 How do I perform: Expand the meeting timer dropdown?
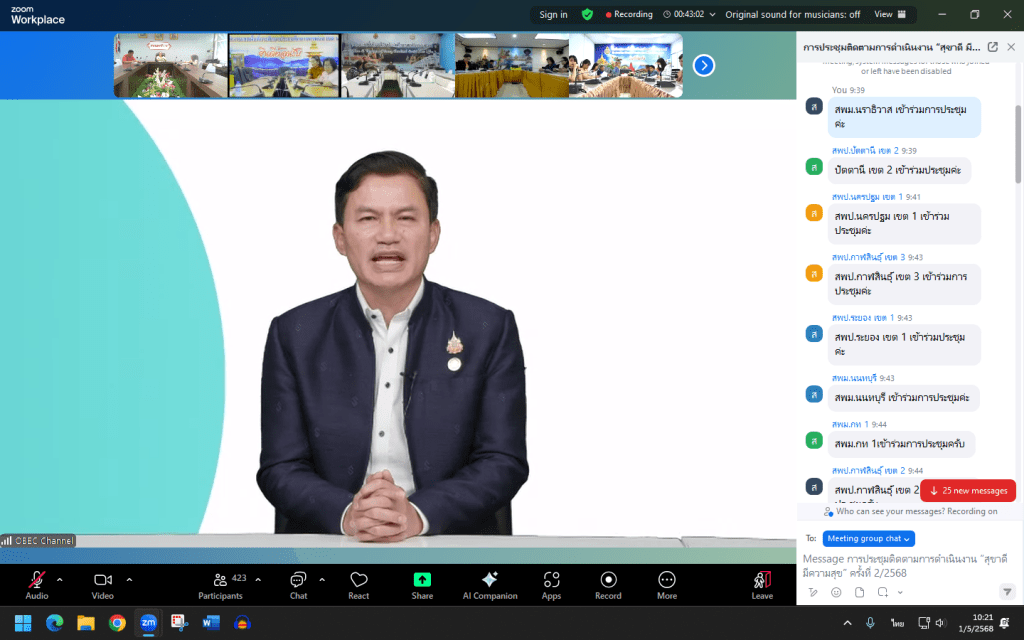tap(712, 14)
